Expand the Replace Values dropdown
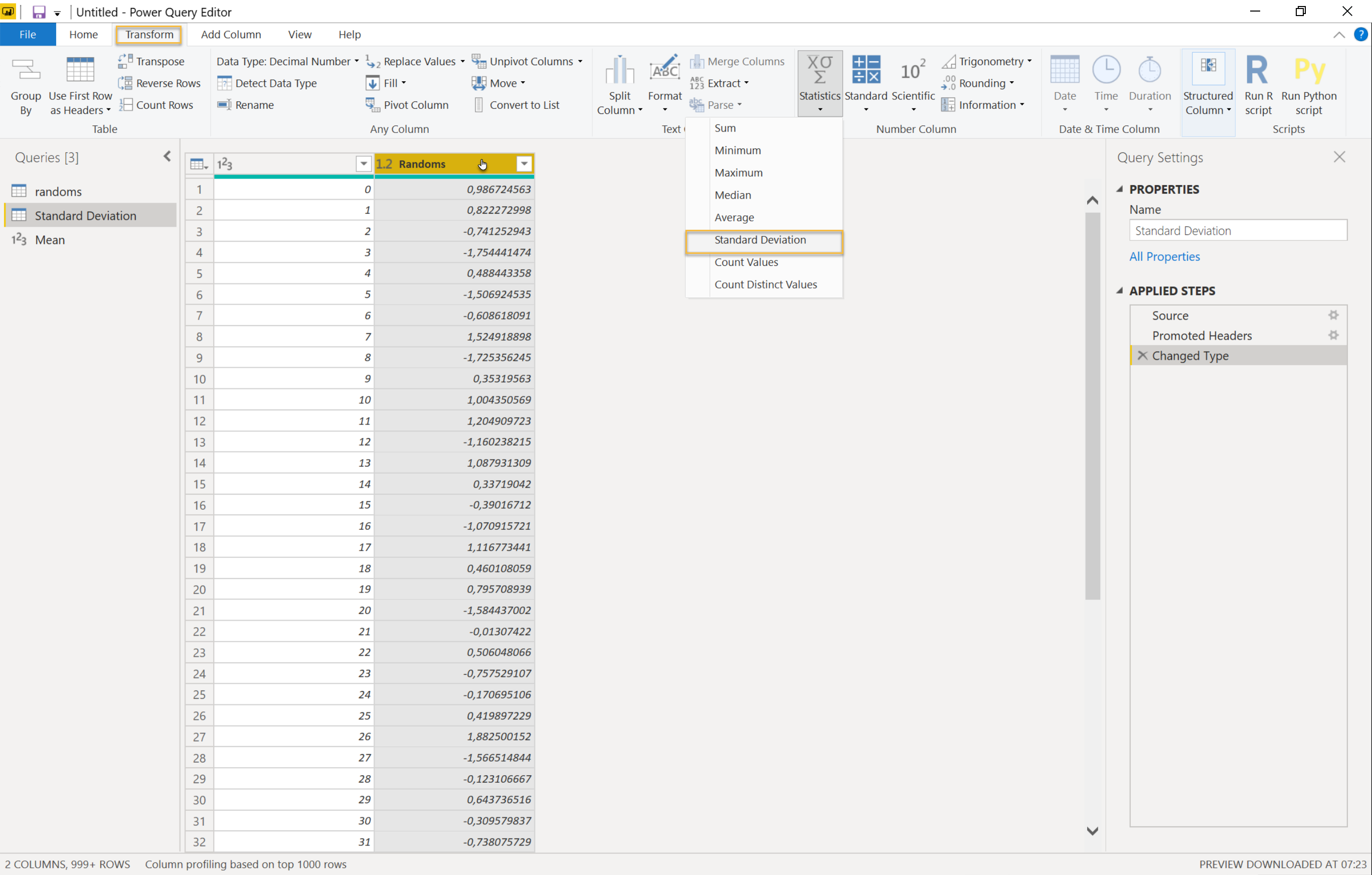1372x875 pixels. point(462,61)
